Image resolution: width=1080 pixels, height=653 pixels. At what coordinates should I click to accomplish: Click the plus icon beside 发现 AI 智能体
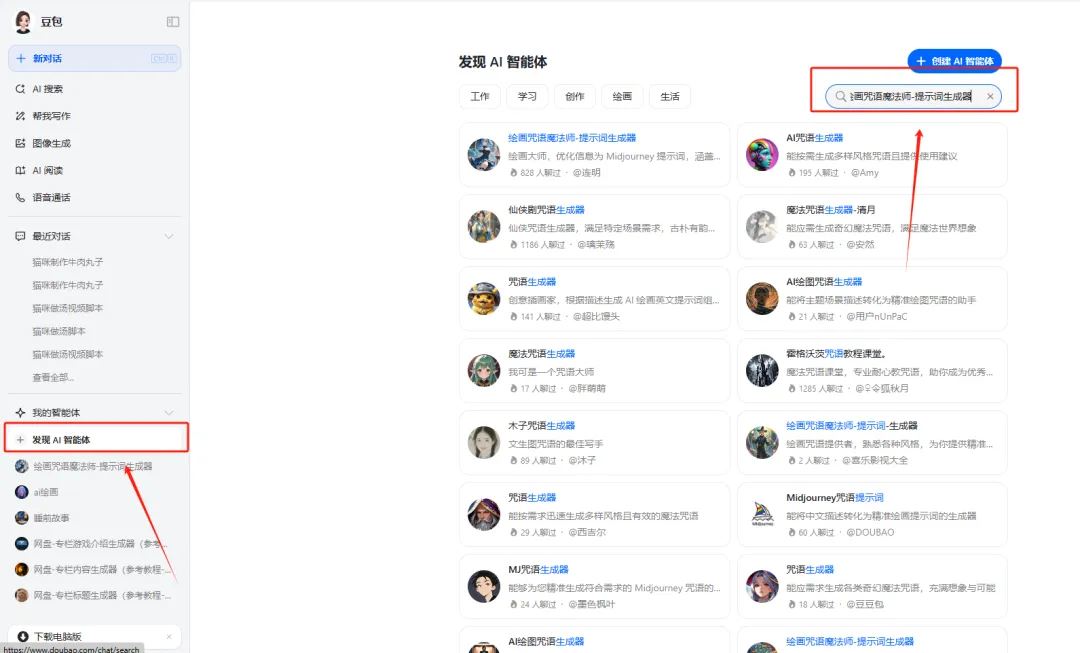coord(20,439)
